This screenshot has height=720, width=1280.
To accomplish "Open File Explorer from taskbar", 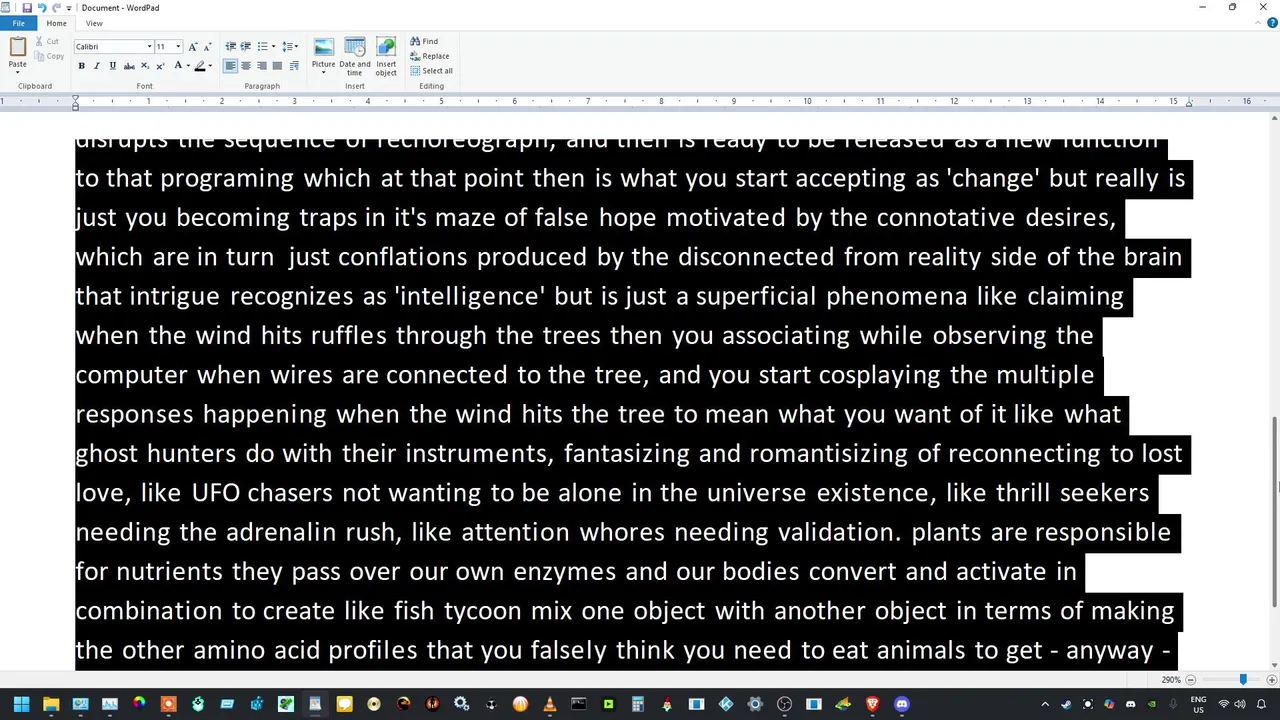I will click(51, 704).
